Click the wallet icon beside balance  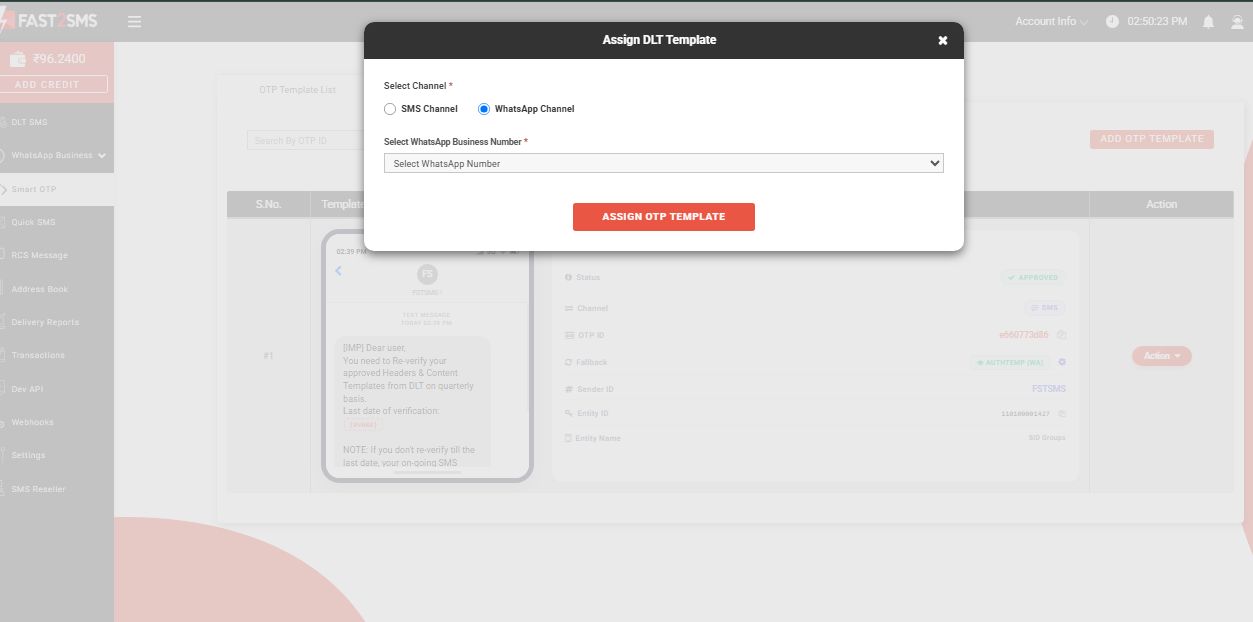point(18,59)
